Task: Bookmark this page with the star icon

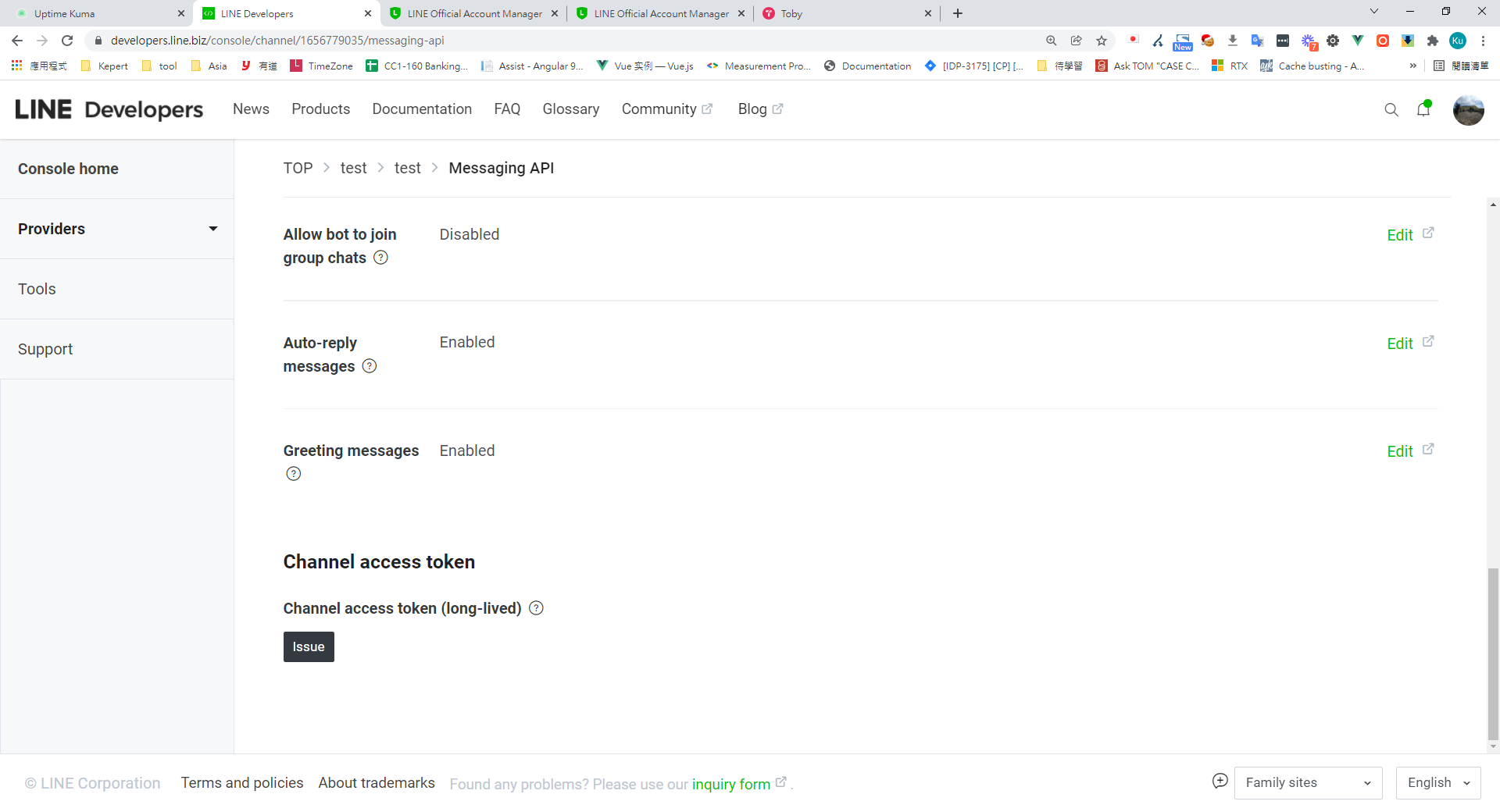Action: pos(1102,41)
